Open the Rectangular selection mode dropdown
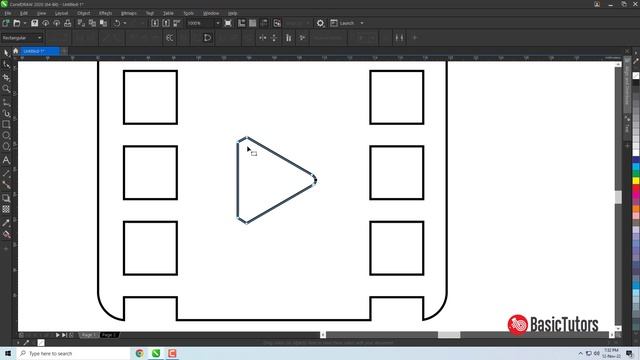 click(22, 38)
